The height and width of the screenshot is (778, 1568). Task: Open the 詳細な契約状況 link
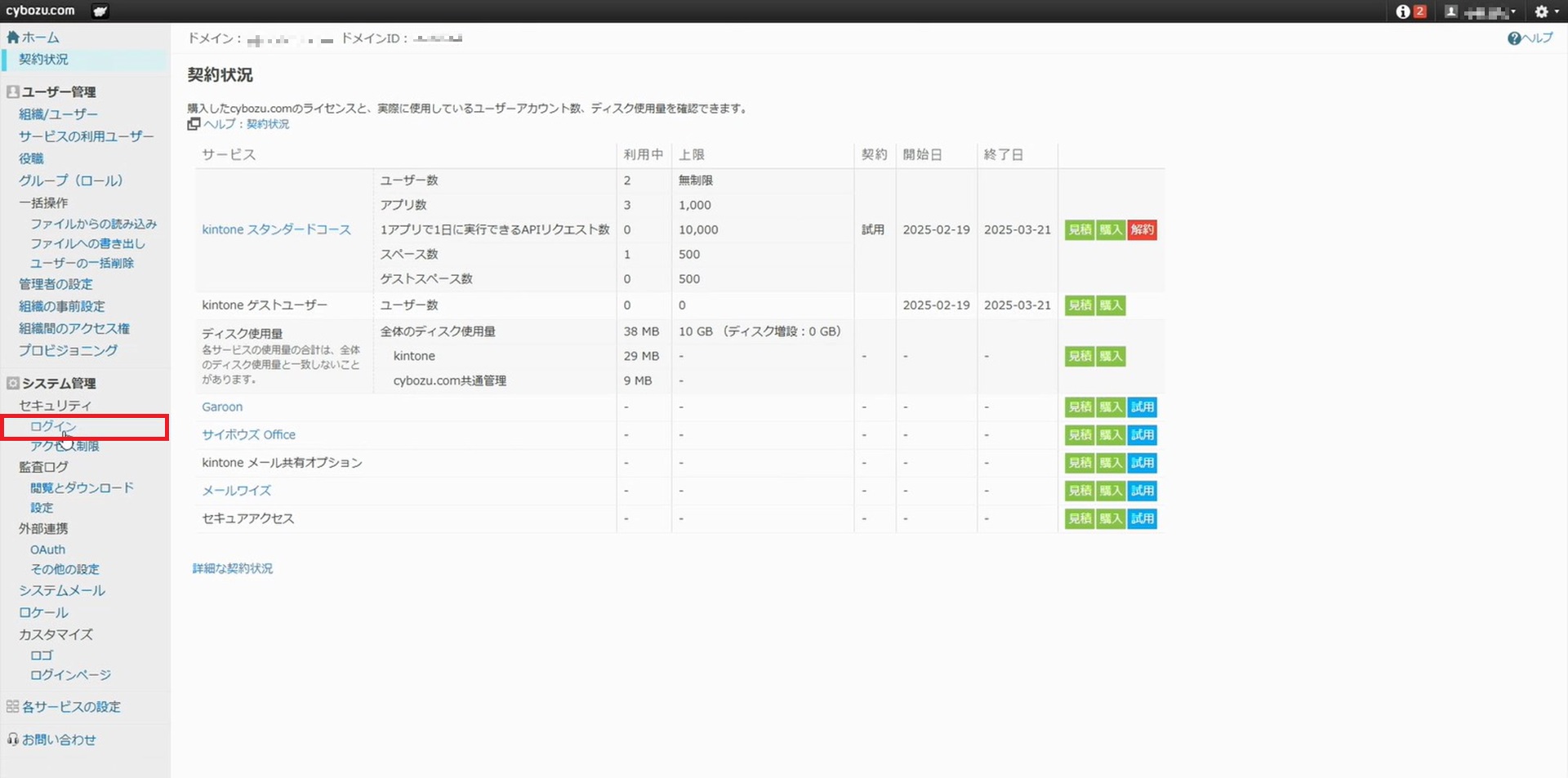pyautogui.click(x=233, y=568)
